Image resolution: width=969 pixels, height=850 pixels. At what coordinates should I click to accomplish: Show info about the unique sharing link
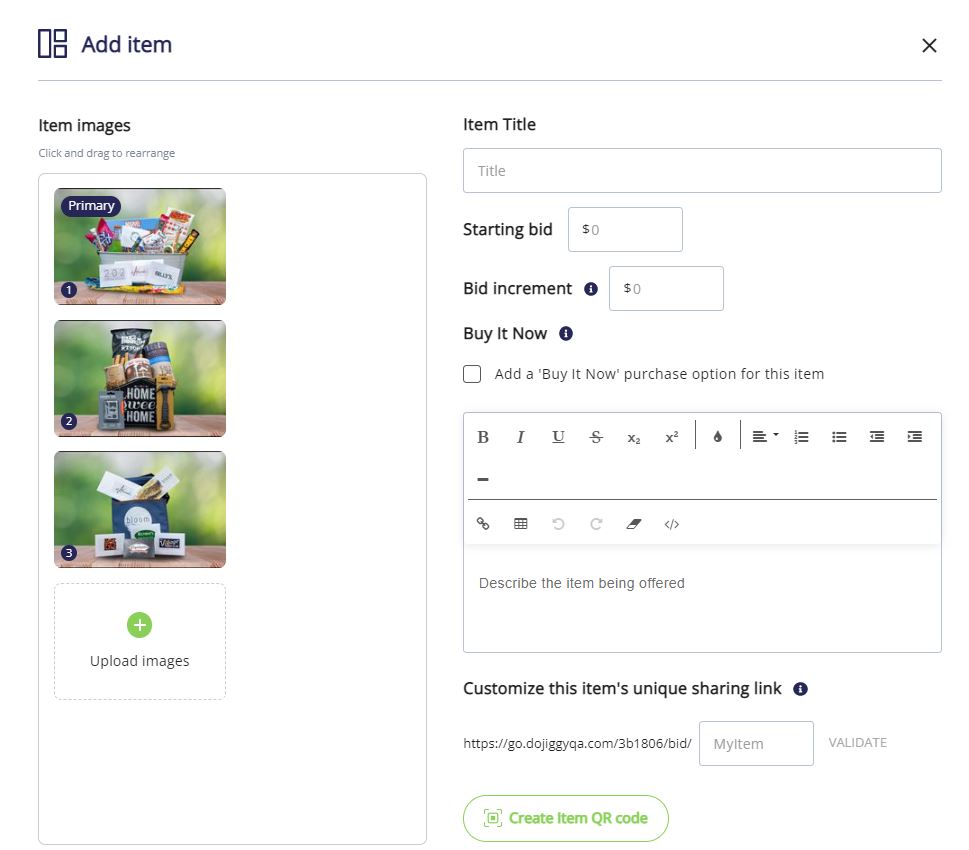coord(800,689)
